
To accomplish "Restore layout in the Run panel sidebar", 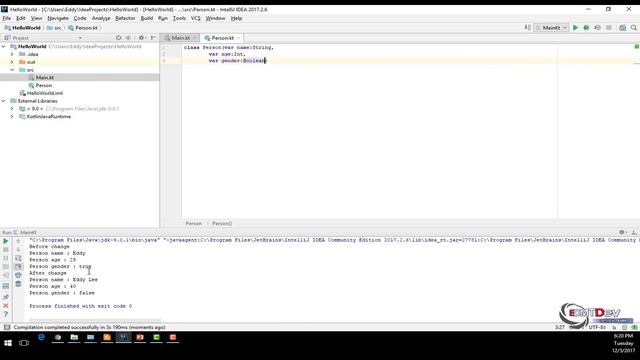I will coord(6,286).
